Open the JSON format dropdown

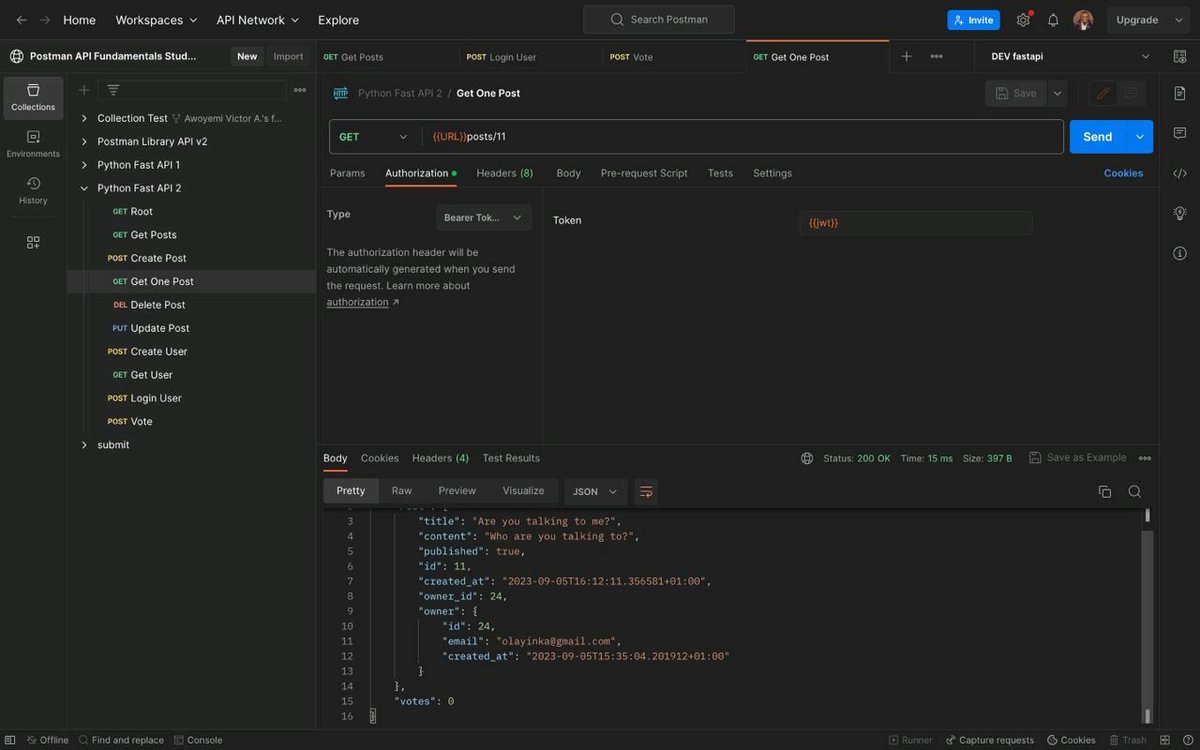pos(596,491)
